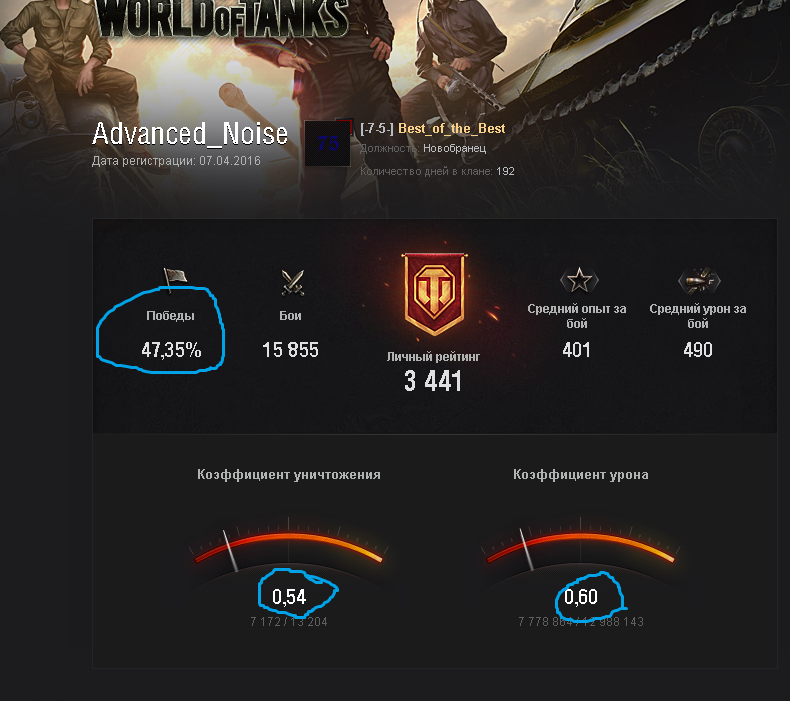The height and width of the screenshot is (701, 790).
Task: Click the destruction ratio gauge needle
Action: point(231,550)
